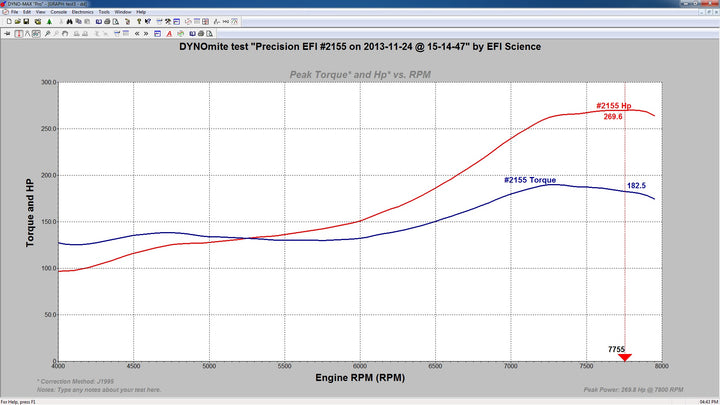This screenshot has height=405, width=720.
Task: Click the magnifier zoom icon in second toolbar
Action: (46, 33)
